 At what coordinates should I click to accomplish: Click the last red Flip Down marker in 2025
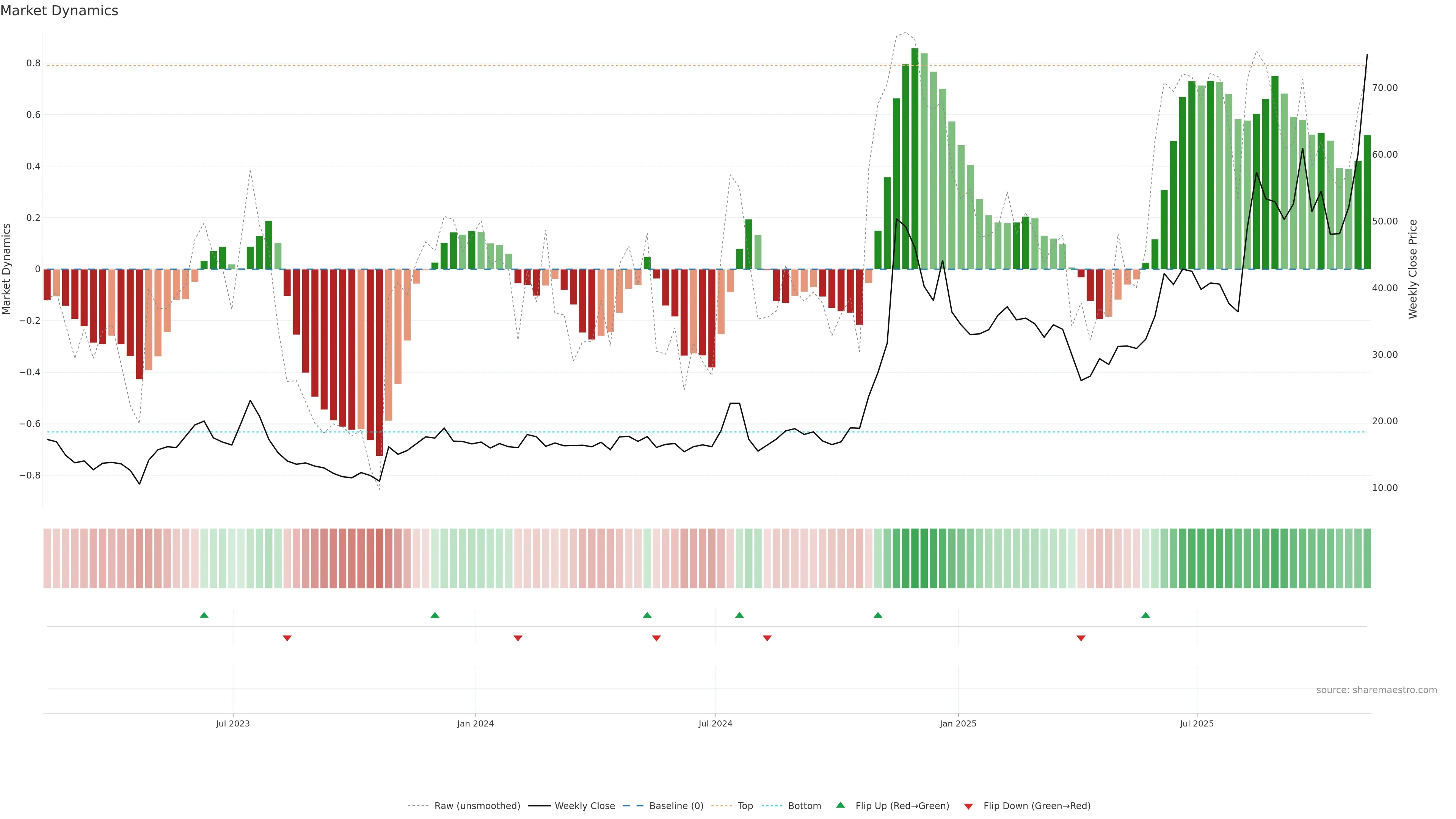[1081, 638]
